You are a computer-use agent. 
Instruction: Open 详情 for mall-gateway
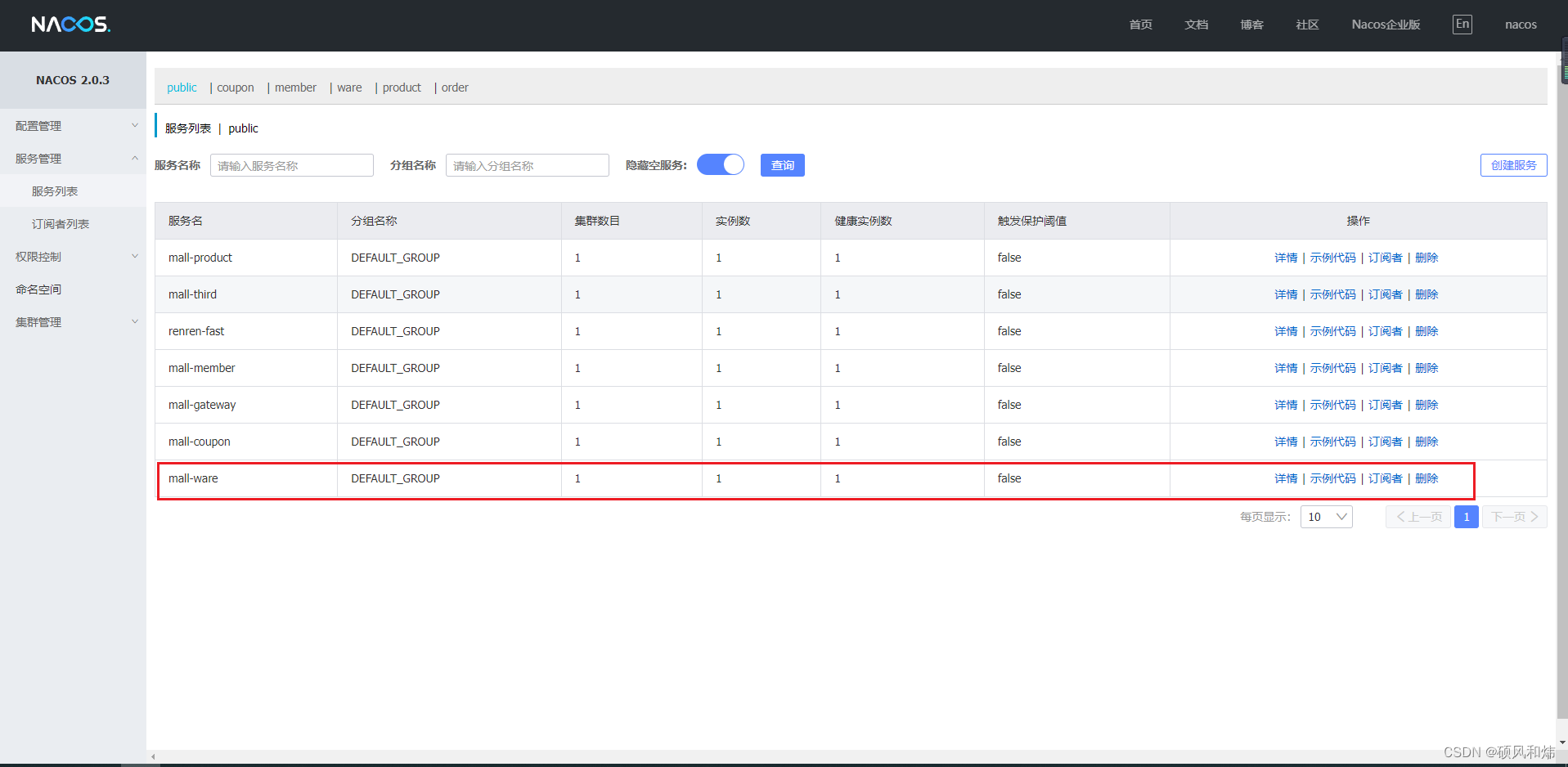(x=1286, y=405)
